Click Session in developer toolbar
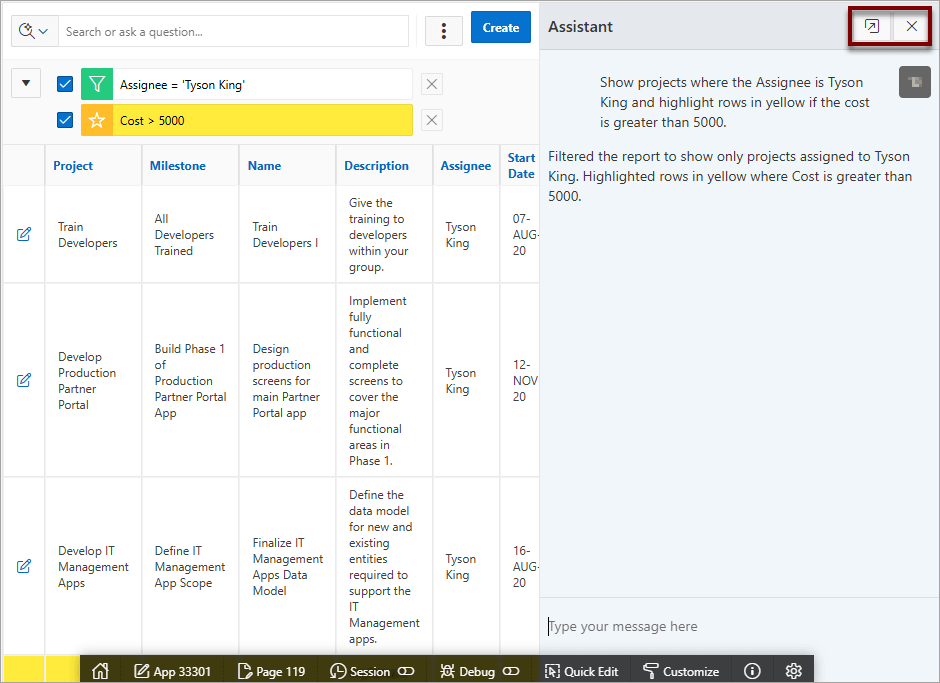This screenshot has height=683, width=940. tap(360, 671)
